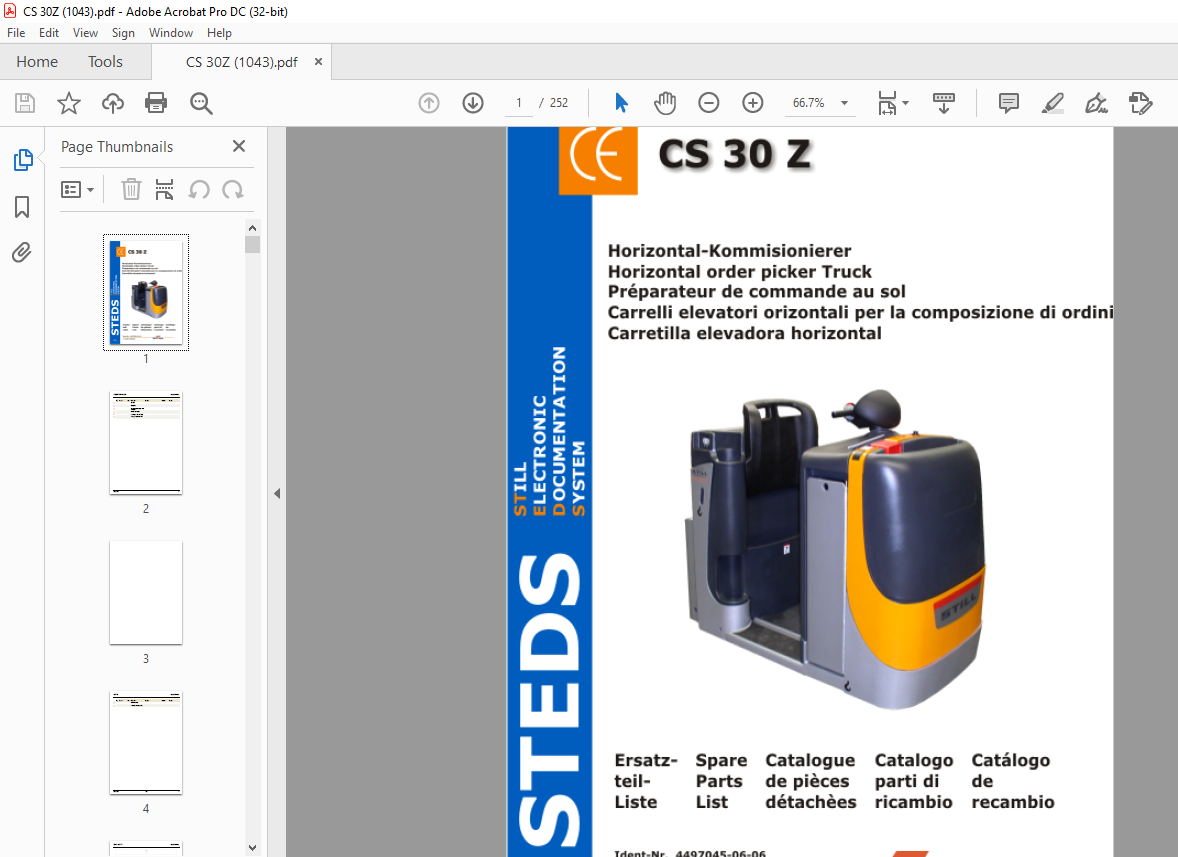The image size is (1178, 857).
Task: Select page 4 thumbnail
Action: 146,743
